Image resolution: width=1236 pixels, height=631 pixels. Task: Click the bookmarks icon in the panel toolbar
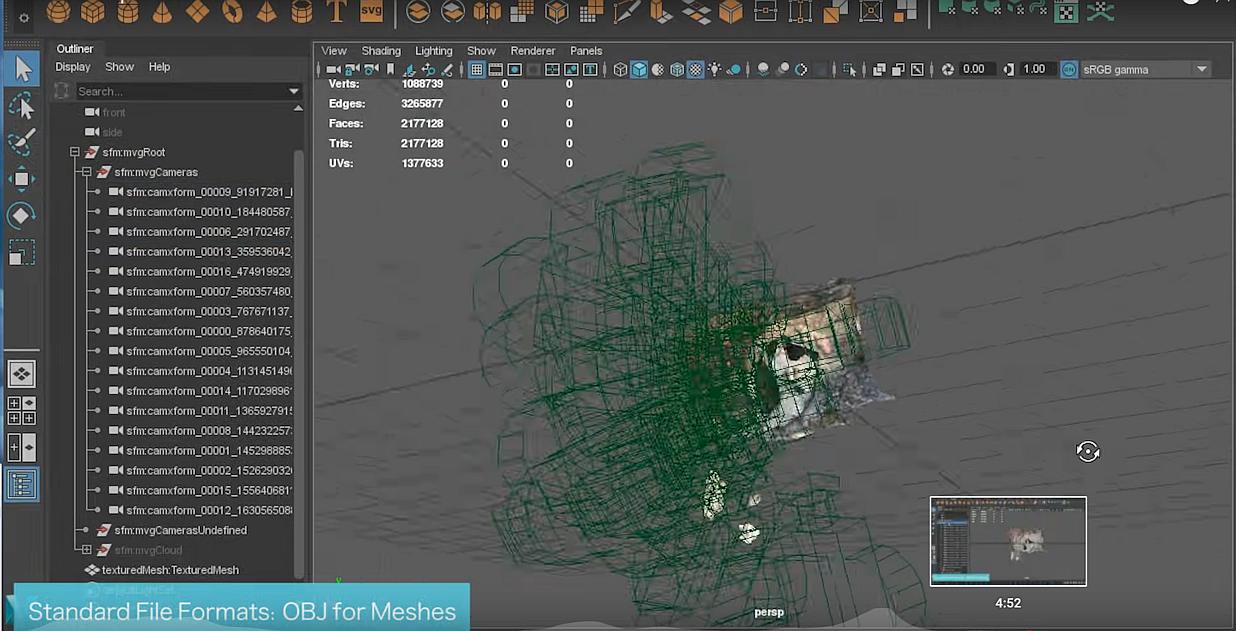[390, 69]
